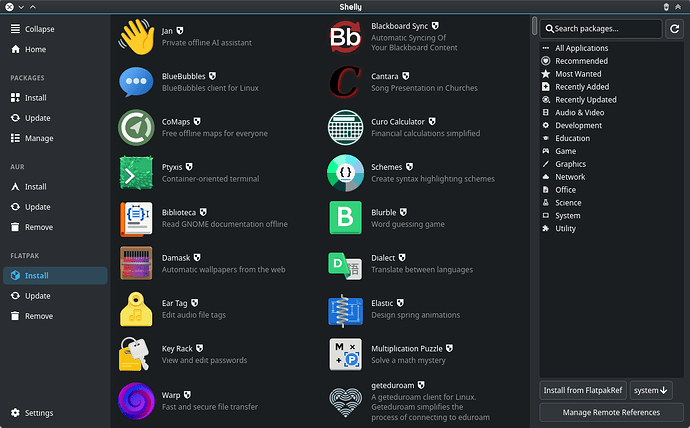Collapse the sidebar navigation

(55, 29)
